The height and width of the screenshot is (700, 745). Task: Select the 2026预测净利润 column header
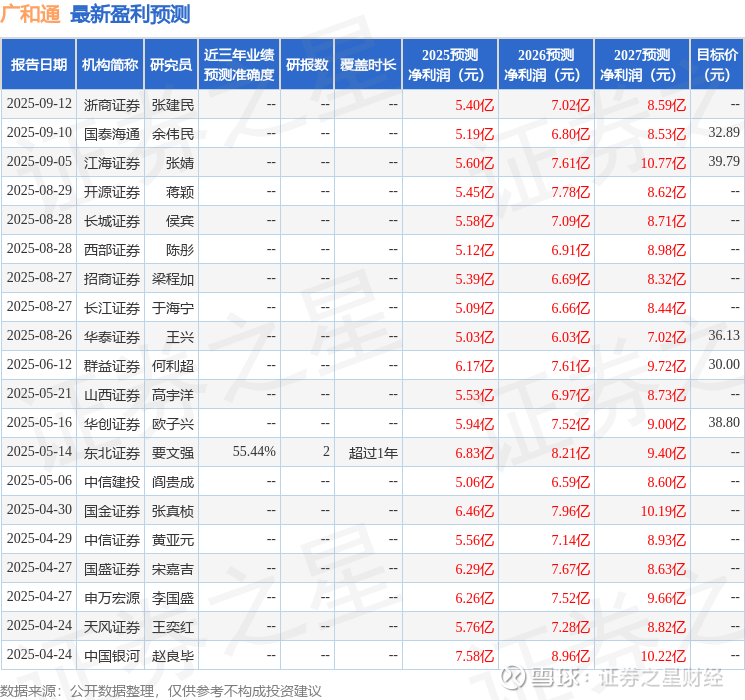pyautogui.click(x=546, y=65)
